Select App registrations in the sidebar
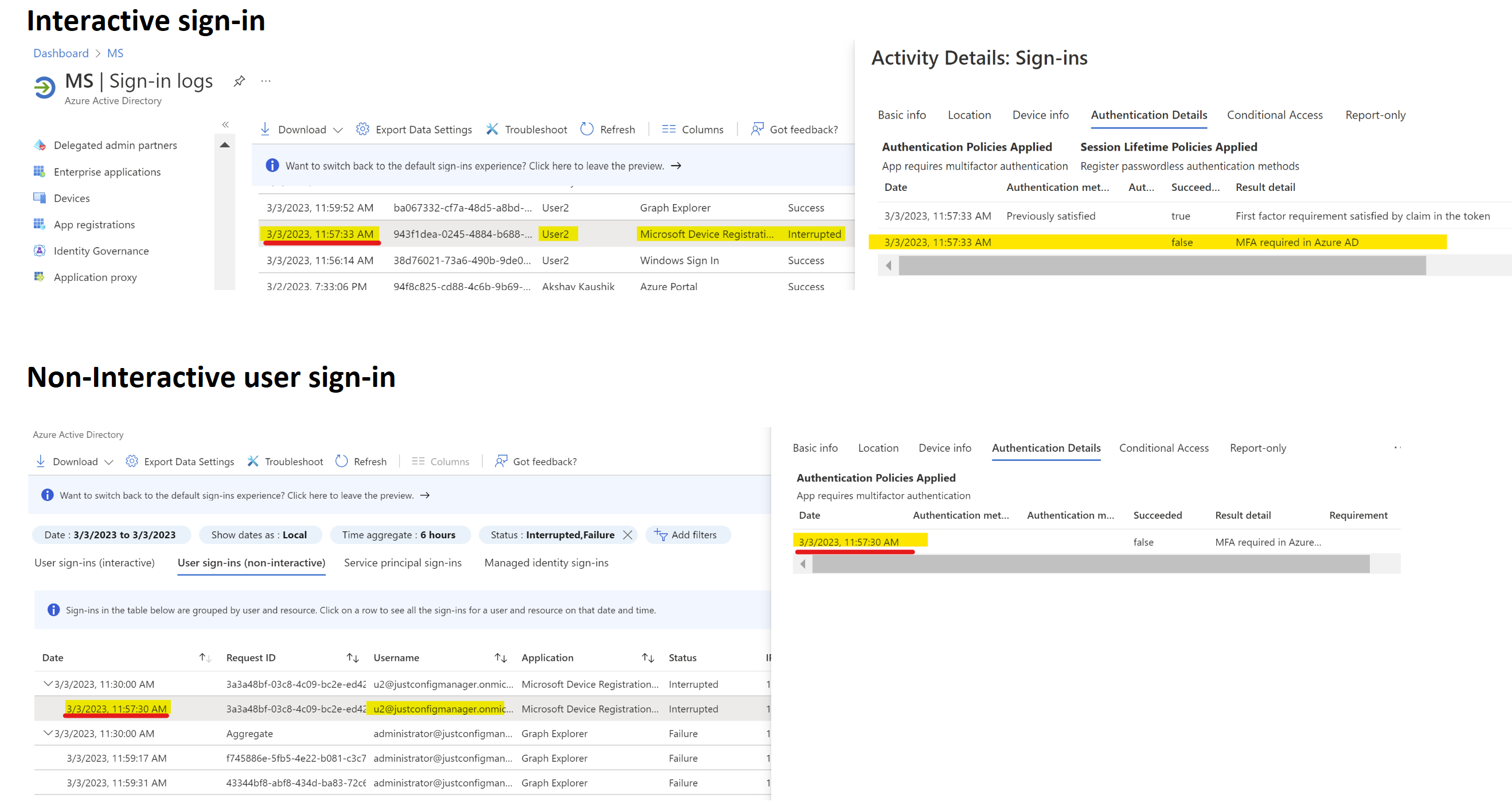The image size is (1512, 810). click(93, 224)
